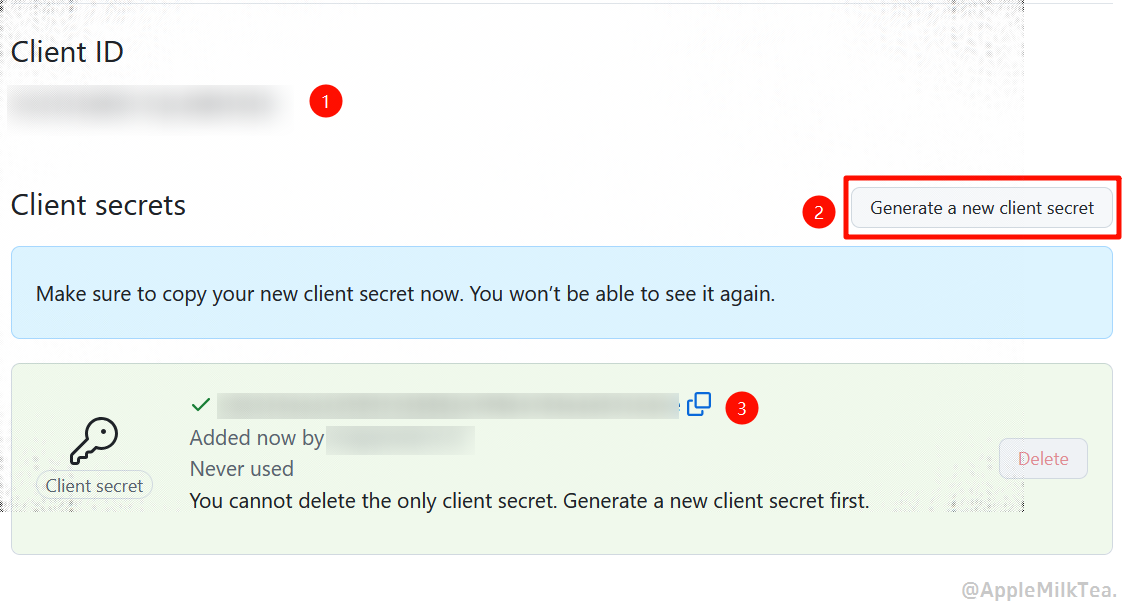Click the green checkmark beside the secret
The width and height of the screenshot is (1123, 606).
pos(201,405)
